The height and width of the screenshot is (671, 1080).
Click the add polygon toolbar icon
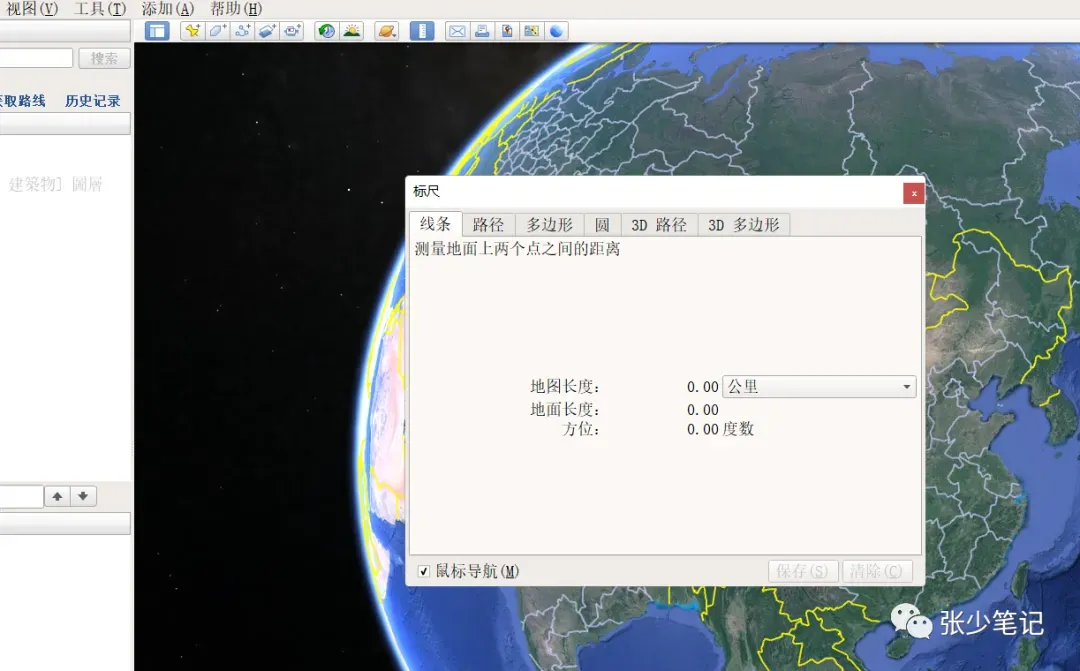pyautogui.click(x=218, y=31)
